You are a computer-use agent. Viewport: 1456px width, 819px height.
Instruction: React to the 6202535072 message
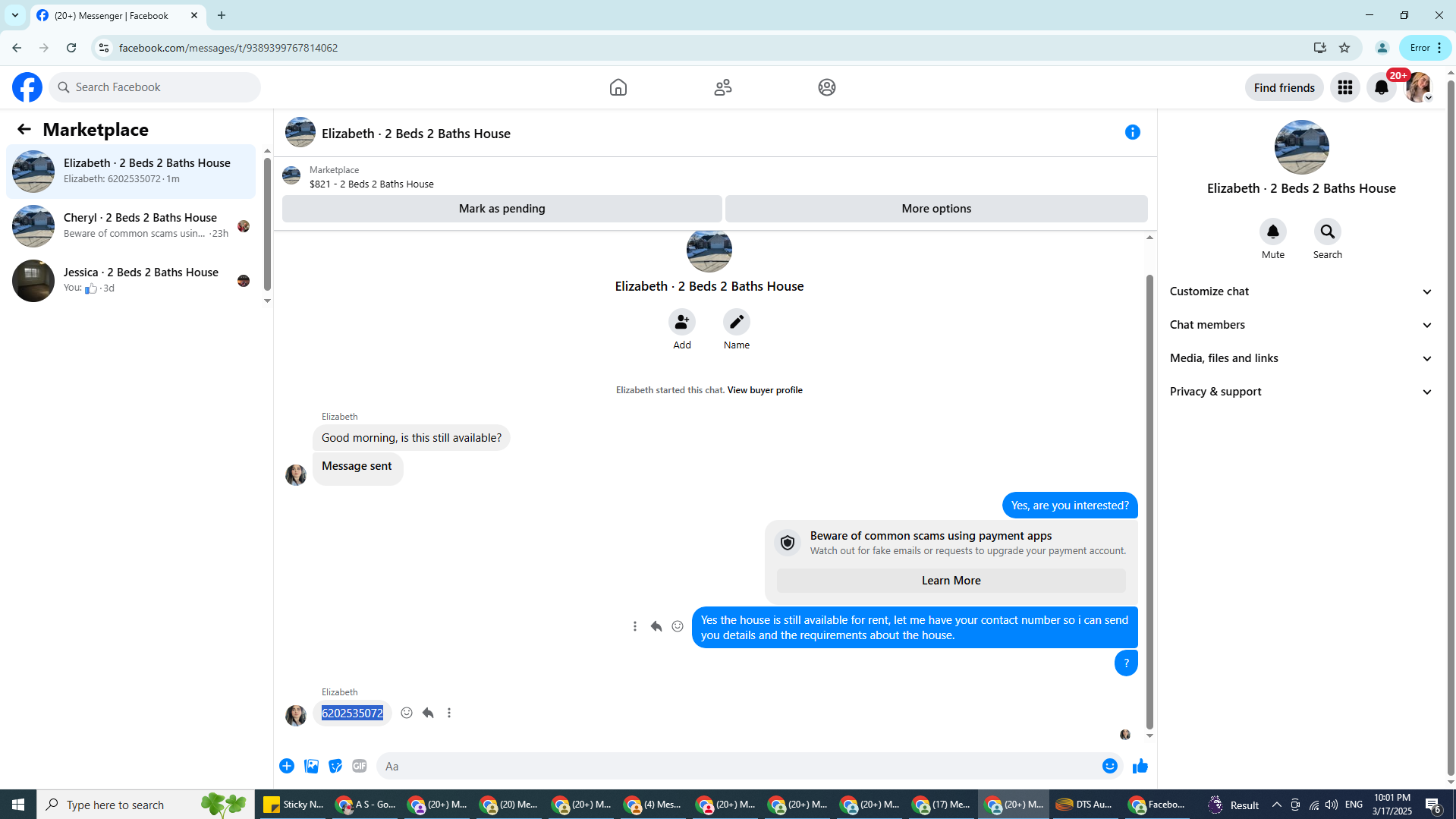407,713
